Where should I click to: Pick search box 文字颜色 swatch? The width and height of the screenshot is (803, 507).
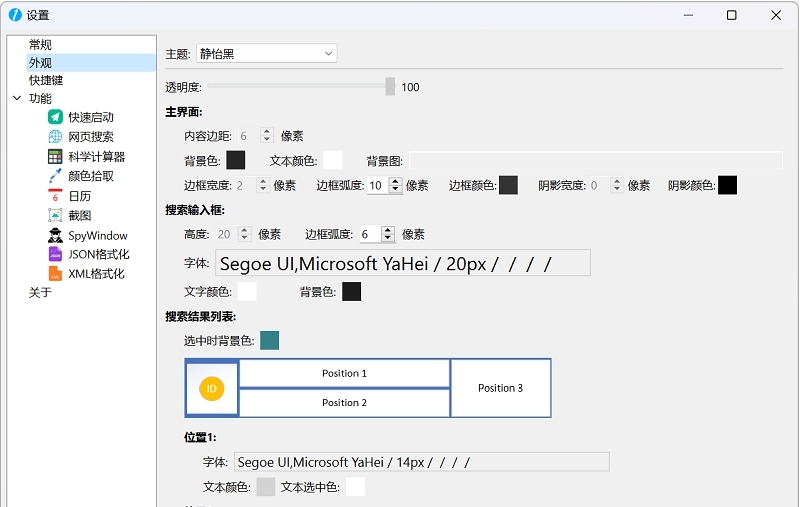pyautogui.click(x=246, y=291)
